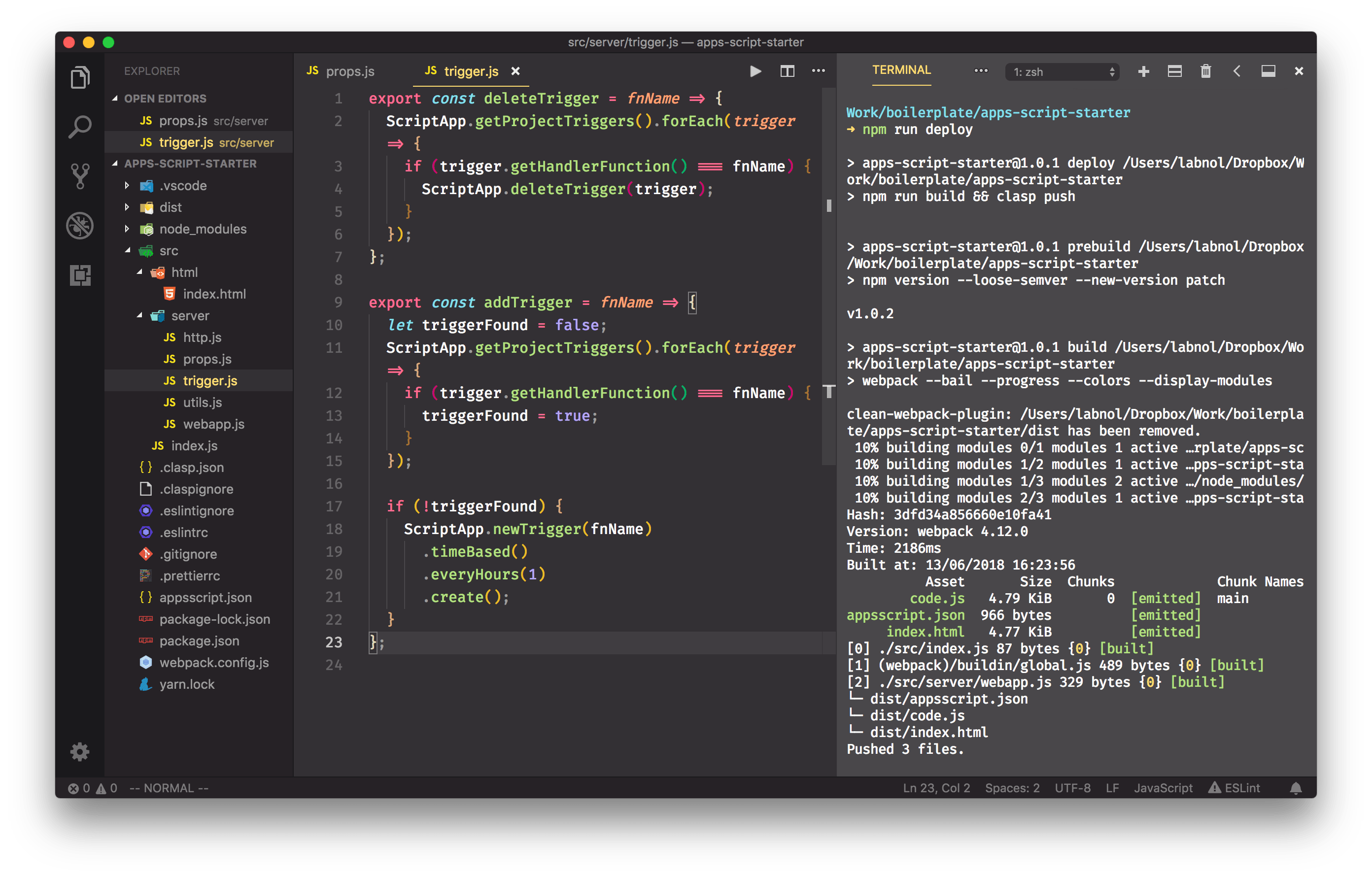
Task: Open the Debug view in the sidebar
Action: tap(79, 226)
